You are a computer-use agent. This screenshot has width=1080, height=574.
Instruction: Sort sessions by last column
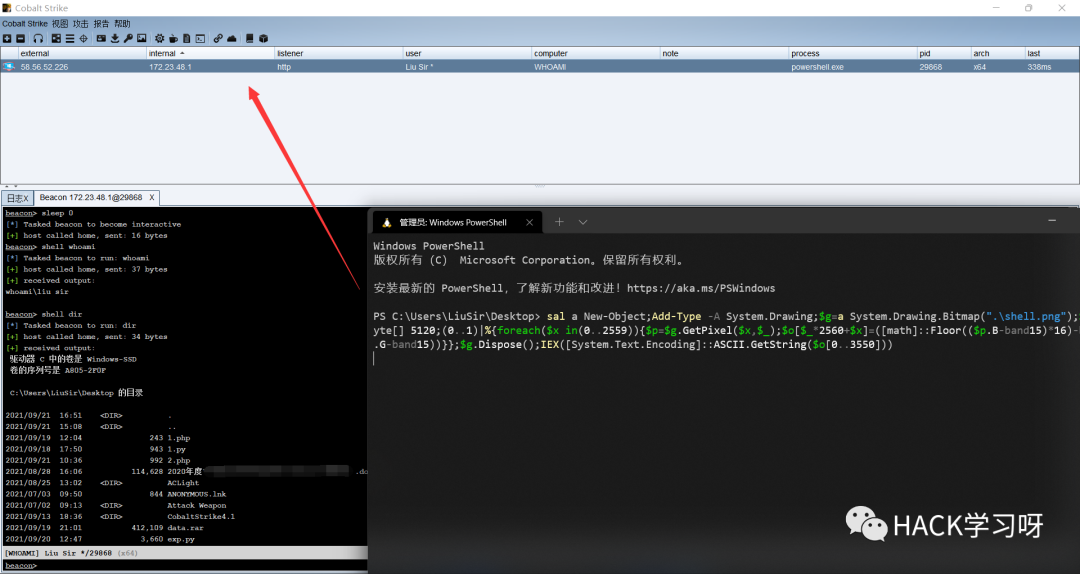tap(1052, 53)
